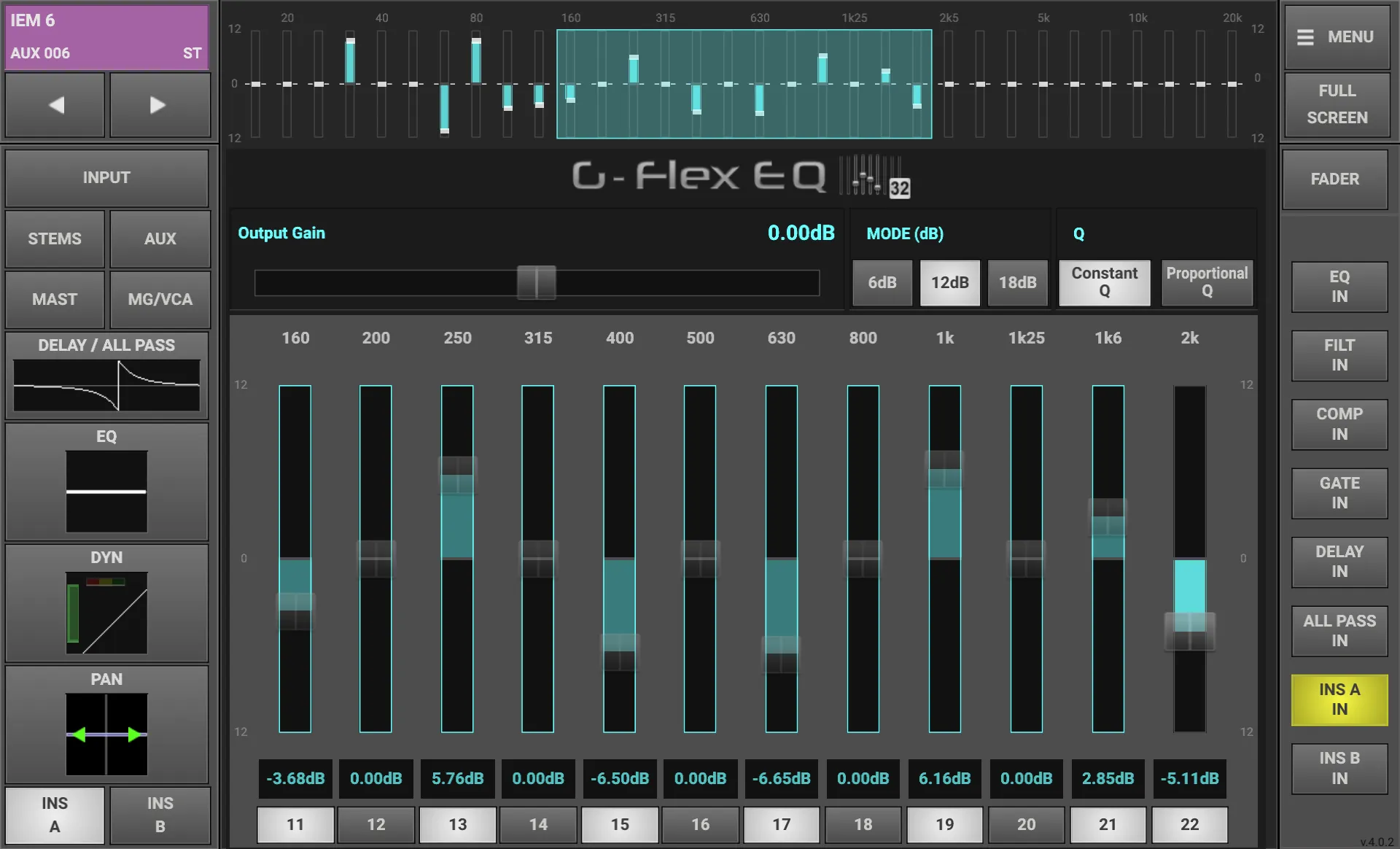Viewport: 1400px width, 849px height.
Task: Click the Output Gain slider handle
Action: [536, 282]
